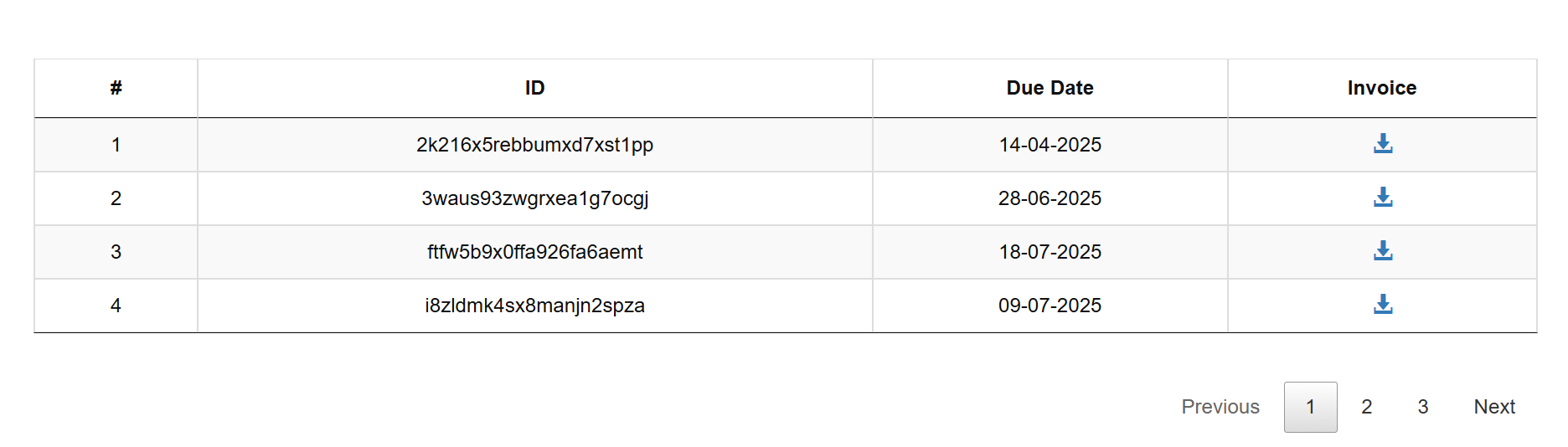Download invoice for ID 2k216x5rebbumxd7xst1pp

click(1383, 144)
